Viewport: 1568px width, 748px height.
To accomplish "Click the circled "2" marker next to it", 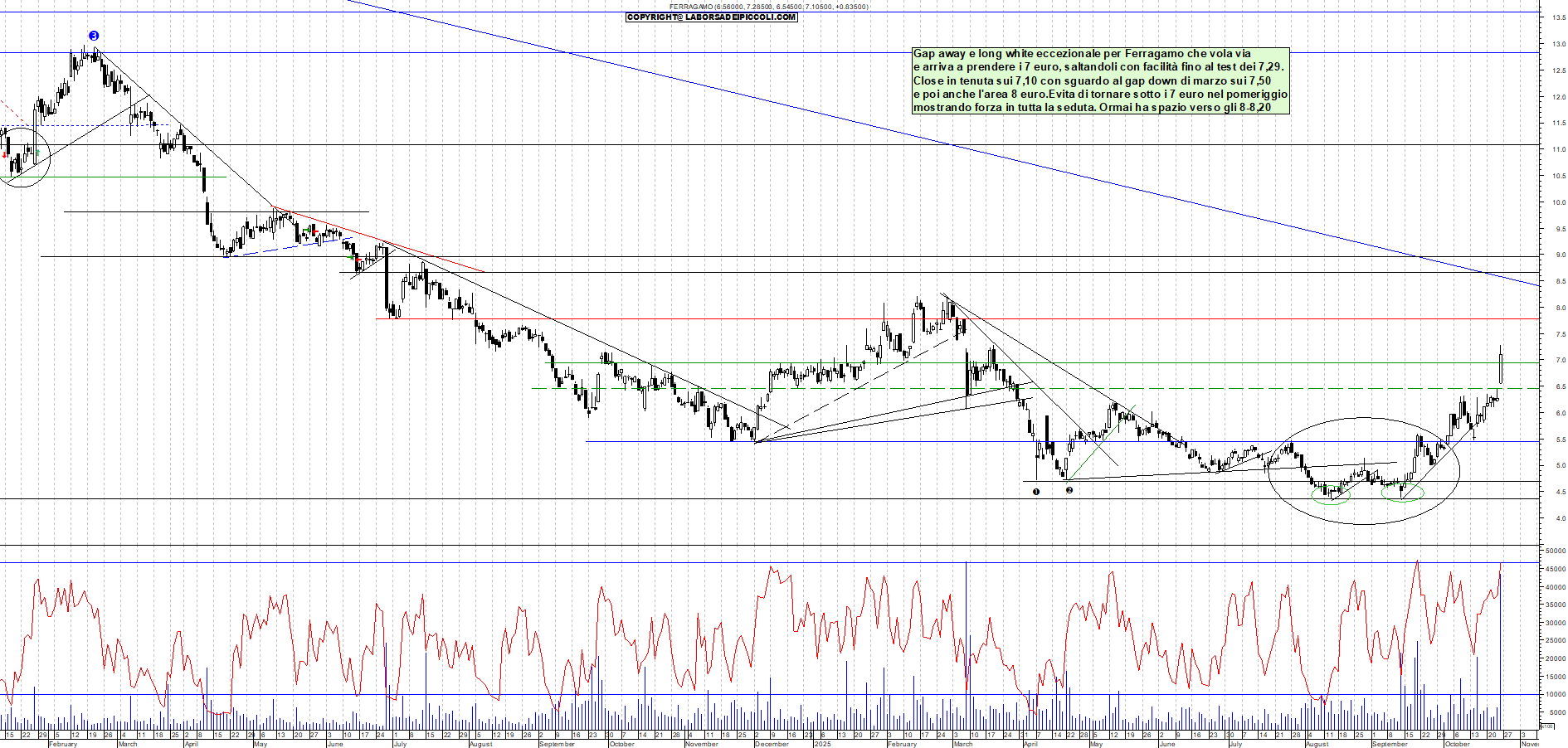I will pos(1070,491).
